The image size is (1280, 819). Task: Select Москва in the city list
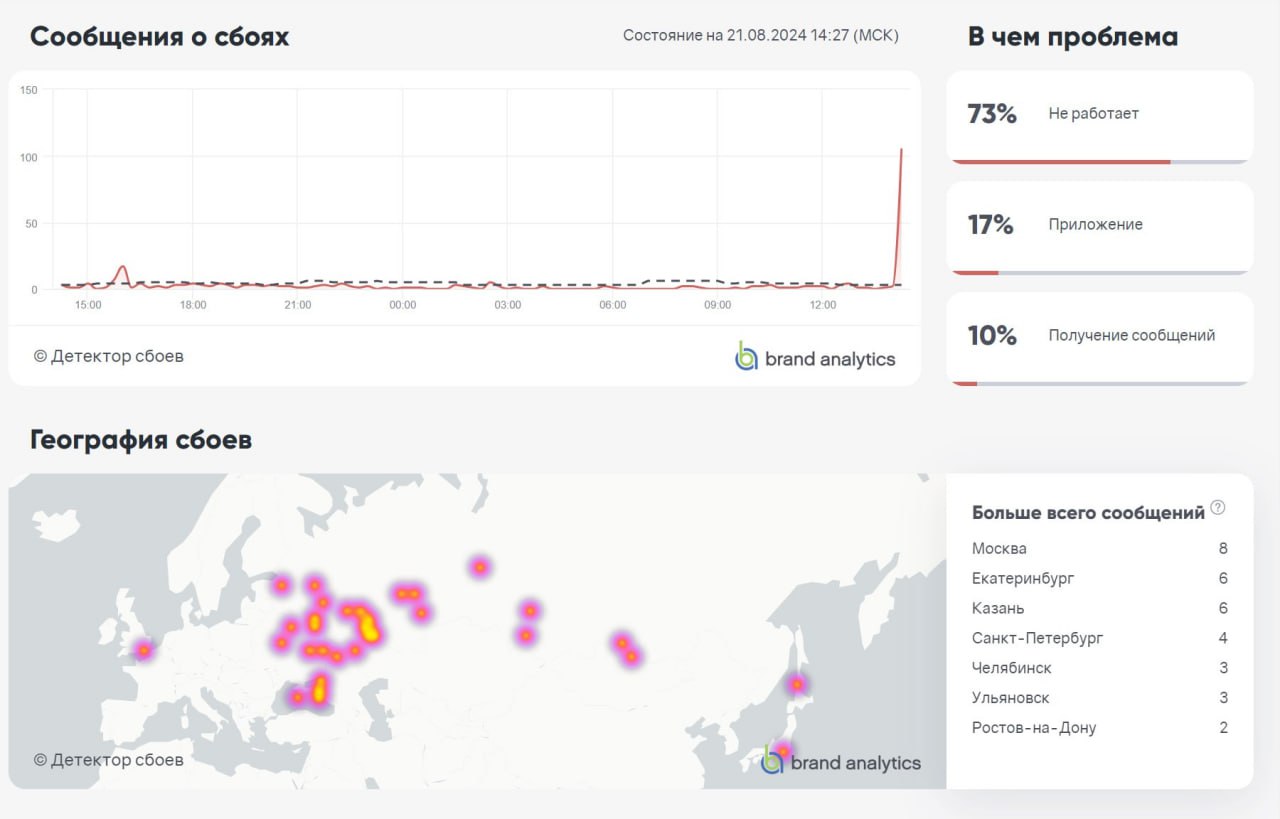click(x=999, y=548)
